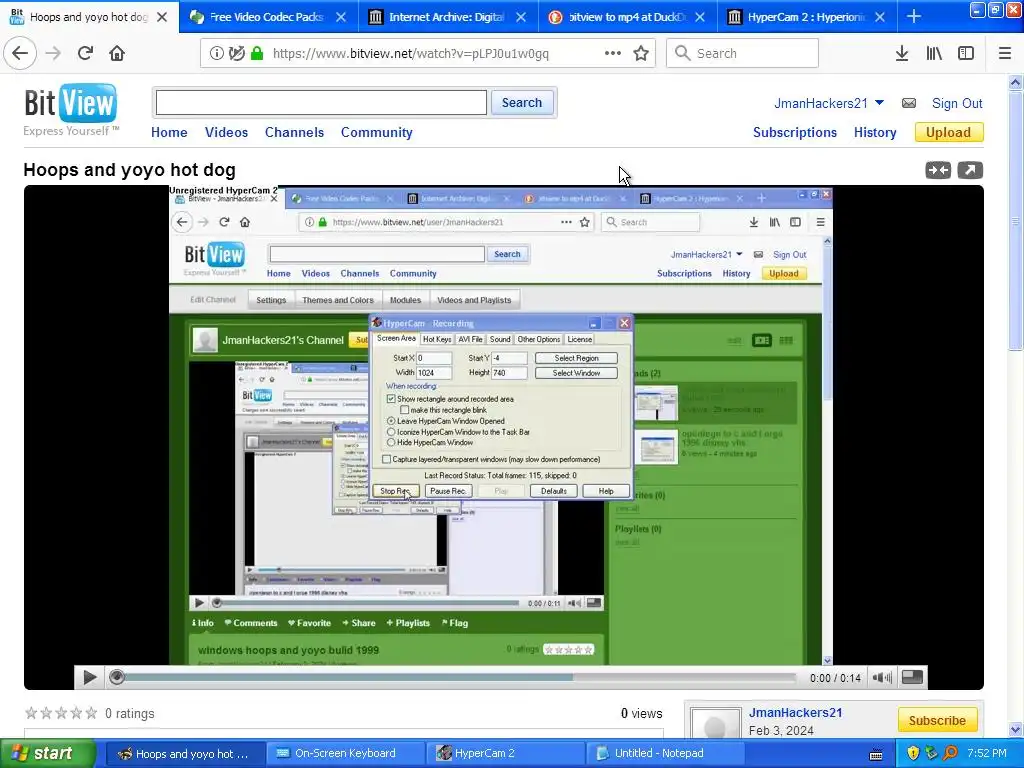Viewport: 1024px width, 768px height.
Task: Open viewing History
Action: pyautogui.click(x=875, y=133)
